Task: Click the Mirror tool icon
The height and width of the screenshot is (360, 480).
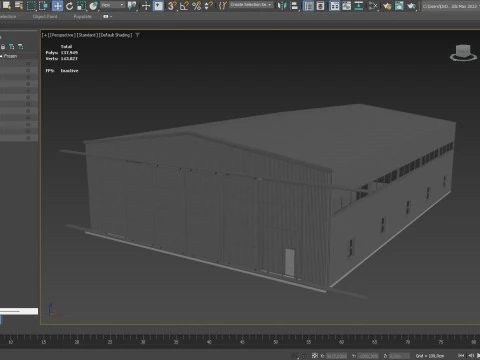Action: coord(282,6)
